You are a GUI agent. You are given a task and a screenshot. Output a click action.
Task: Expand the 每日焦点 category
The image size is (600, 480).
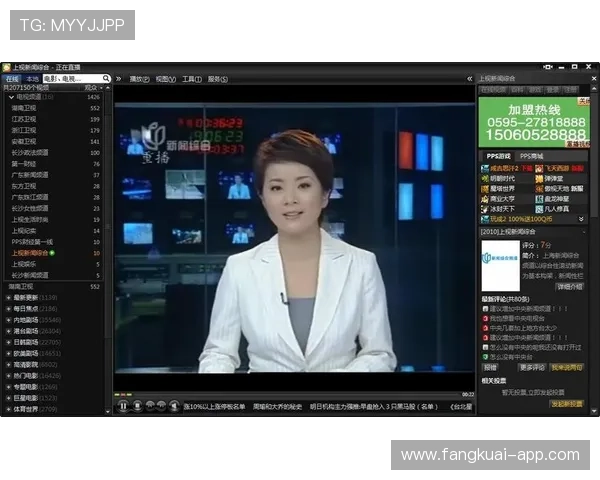tap(8, 309)
